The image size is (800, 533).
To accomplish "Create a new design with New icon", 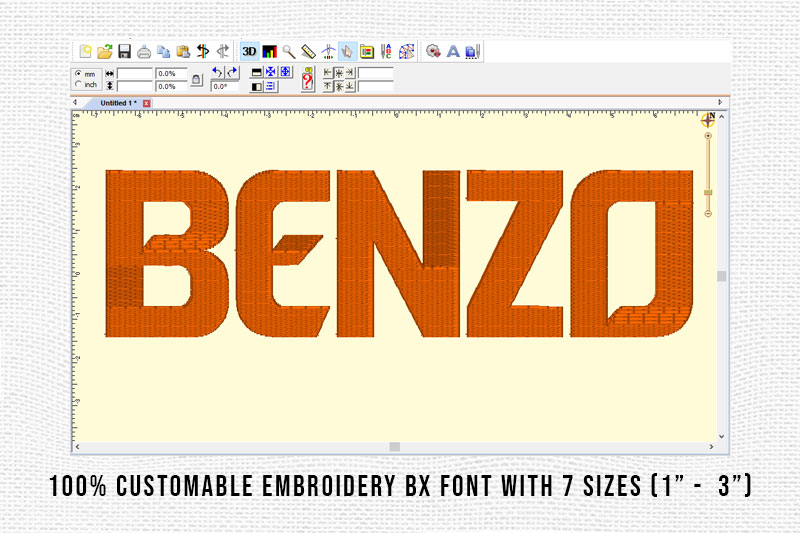I will tap(85, 52).
